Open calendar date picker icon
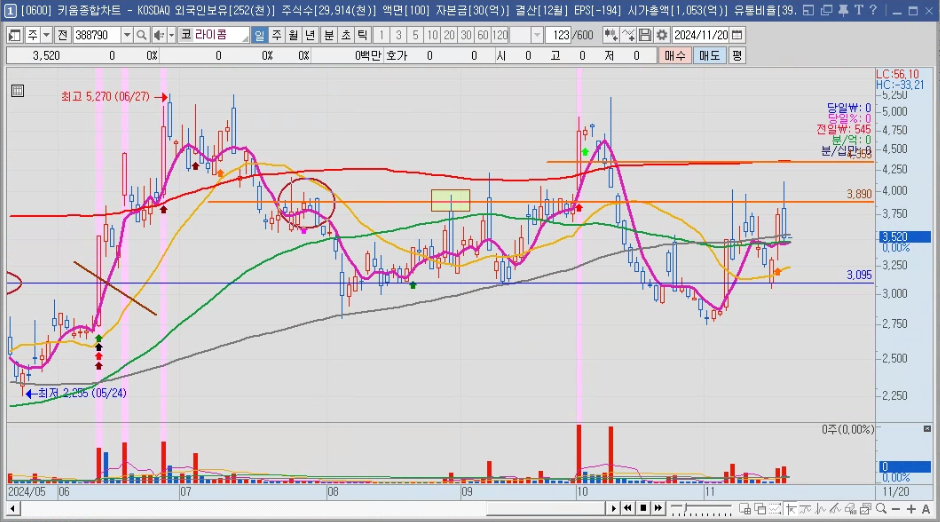This screenshot has width=940, height=522. [x=737, y=35]
